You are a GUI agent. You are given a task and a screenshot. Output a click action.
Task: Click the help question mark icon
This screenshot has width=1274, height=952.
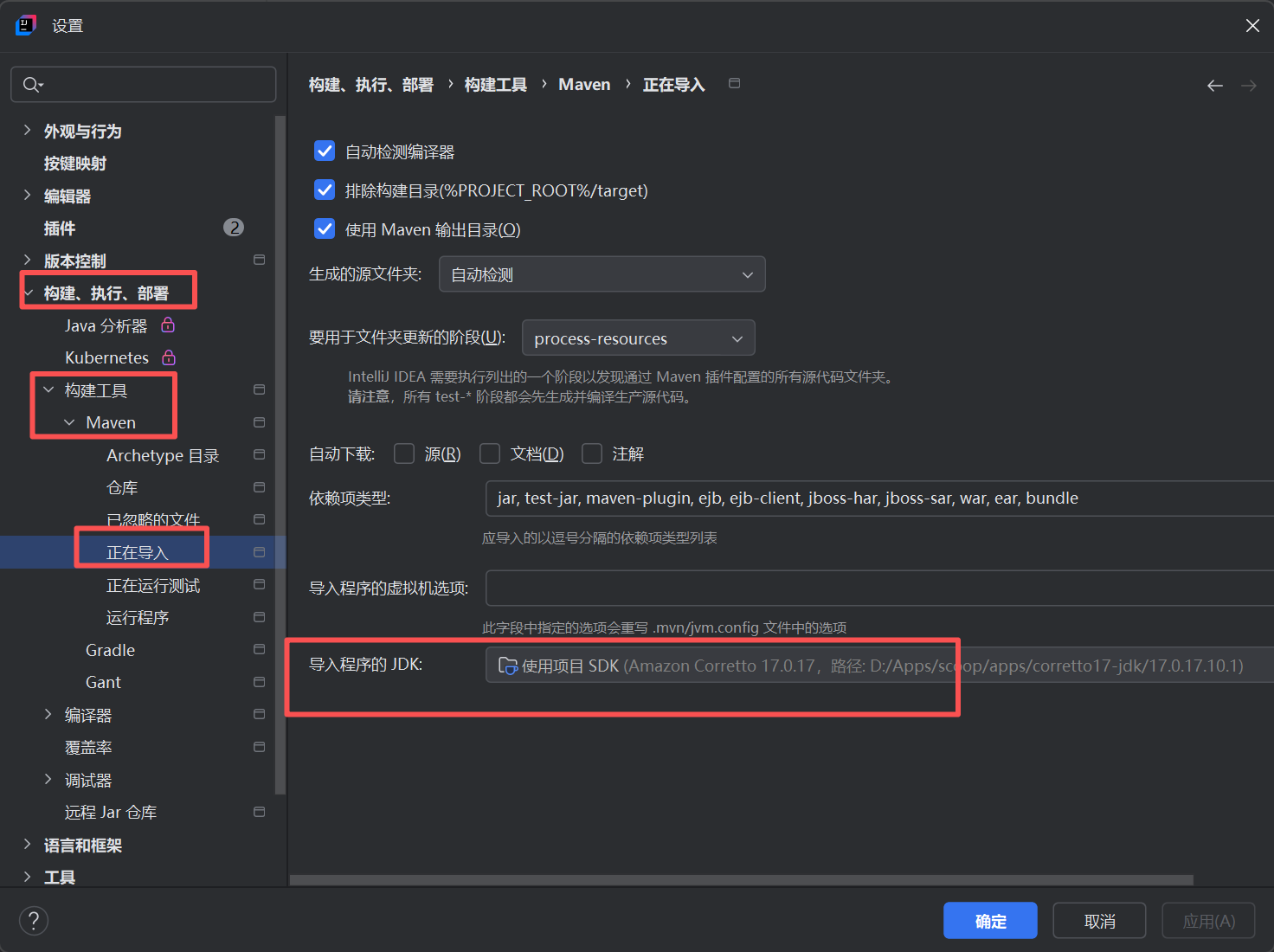pyautogui.click(x=34, y=921)
